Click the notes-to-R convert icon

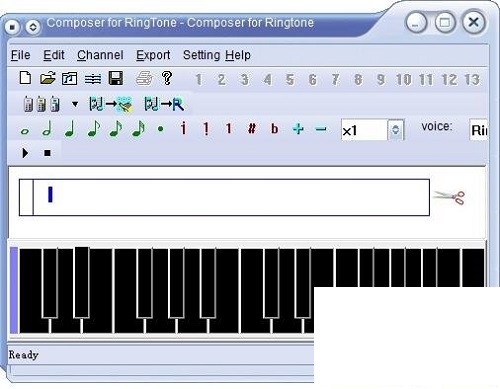[x=164, y=104]
